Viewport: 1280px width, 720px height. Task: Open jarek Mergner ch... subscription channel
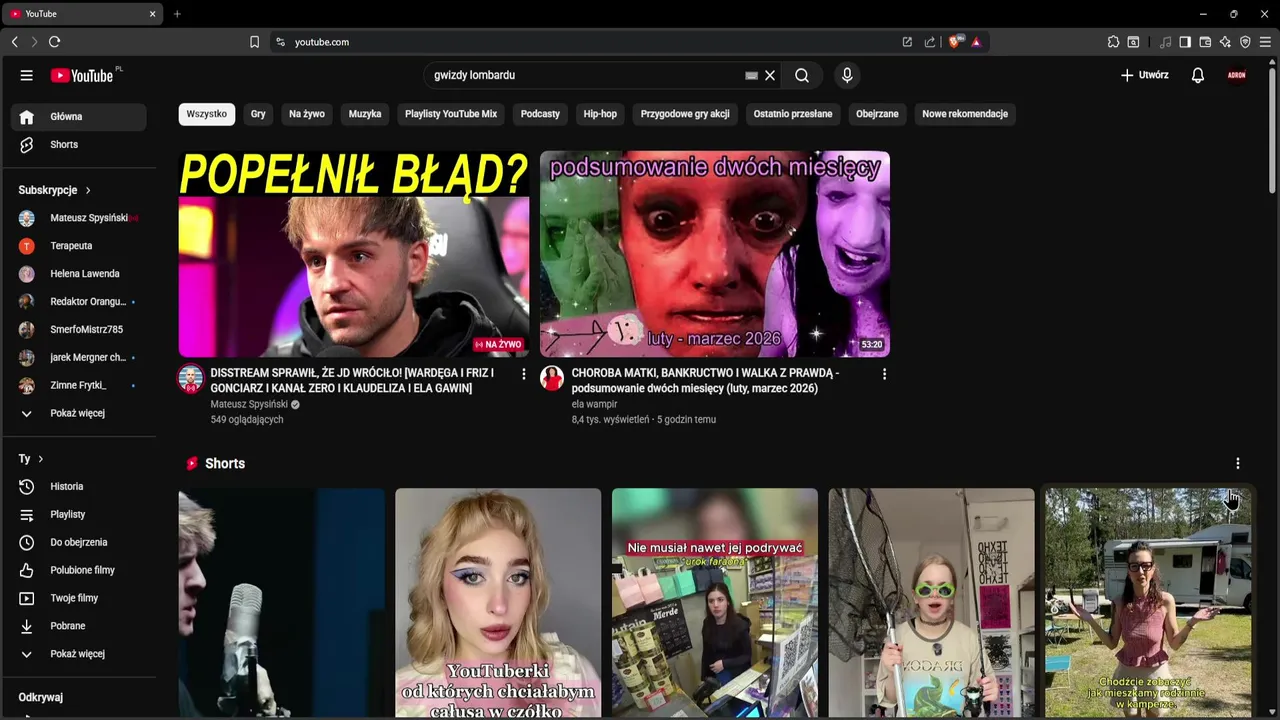[79, 358]
